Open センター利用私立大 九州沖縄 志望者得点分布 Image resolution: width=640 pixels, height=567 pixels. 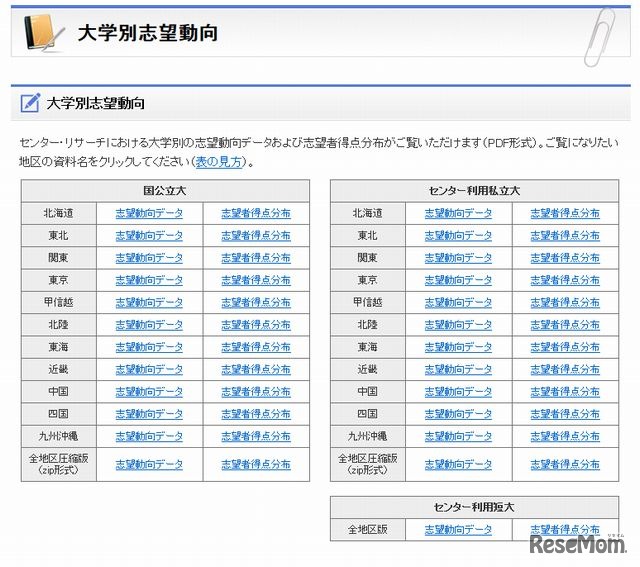(565, 436)
